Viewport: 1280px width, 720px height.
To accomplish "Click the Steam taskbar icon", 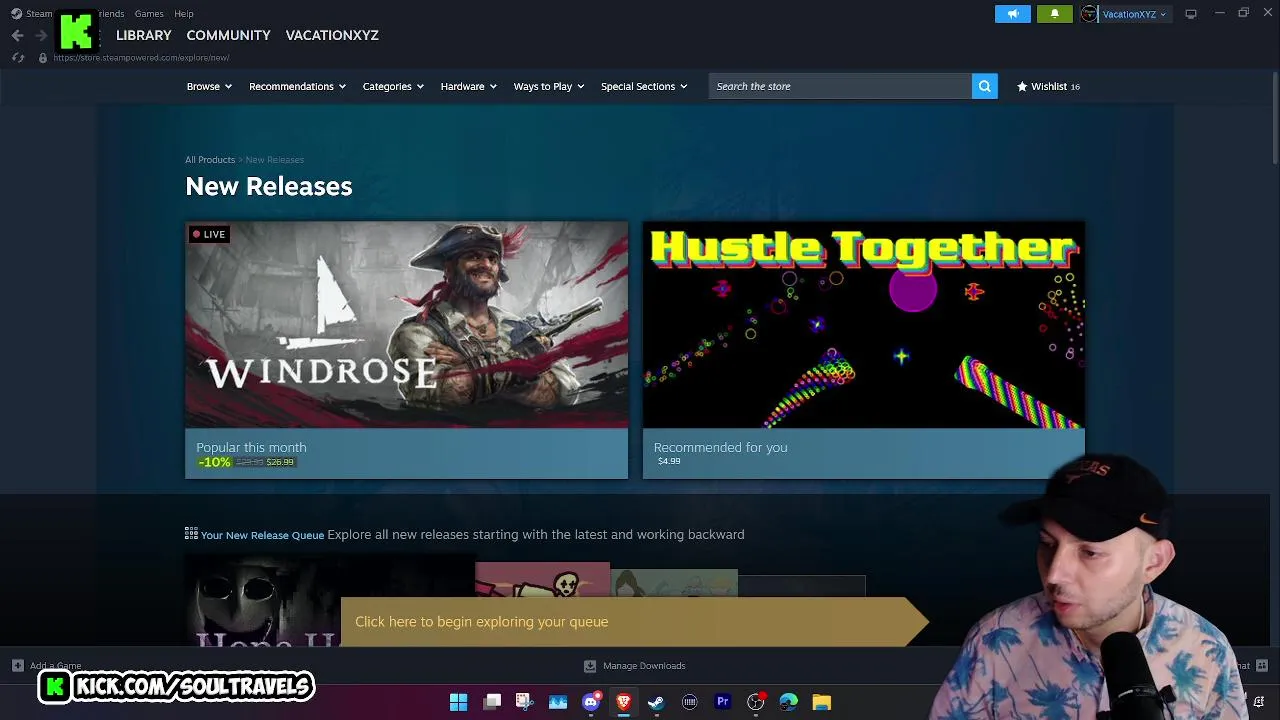I will pyautogui.click(x=656, y=702).
